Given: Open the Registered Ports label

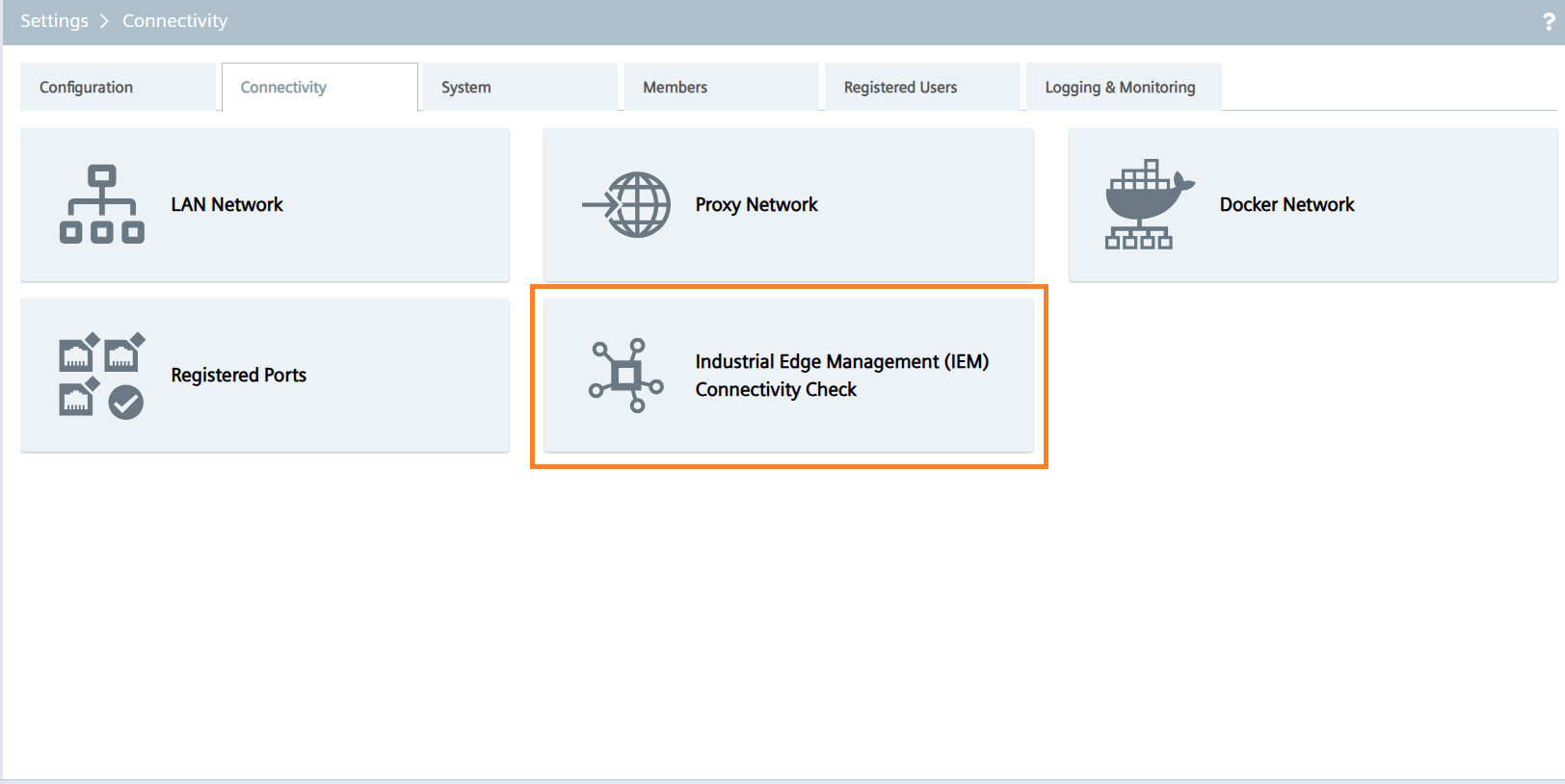Looking at the screenshot, I should [x=238, y=375].
